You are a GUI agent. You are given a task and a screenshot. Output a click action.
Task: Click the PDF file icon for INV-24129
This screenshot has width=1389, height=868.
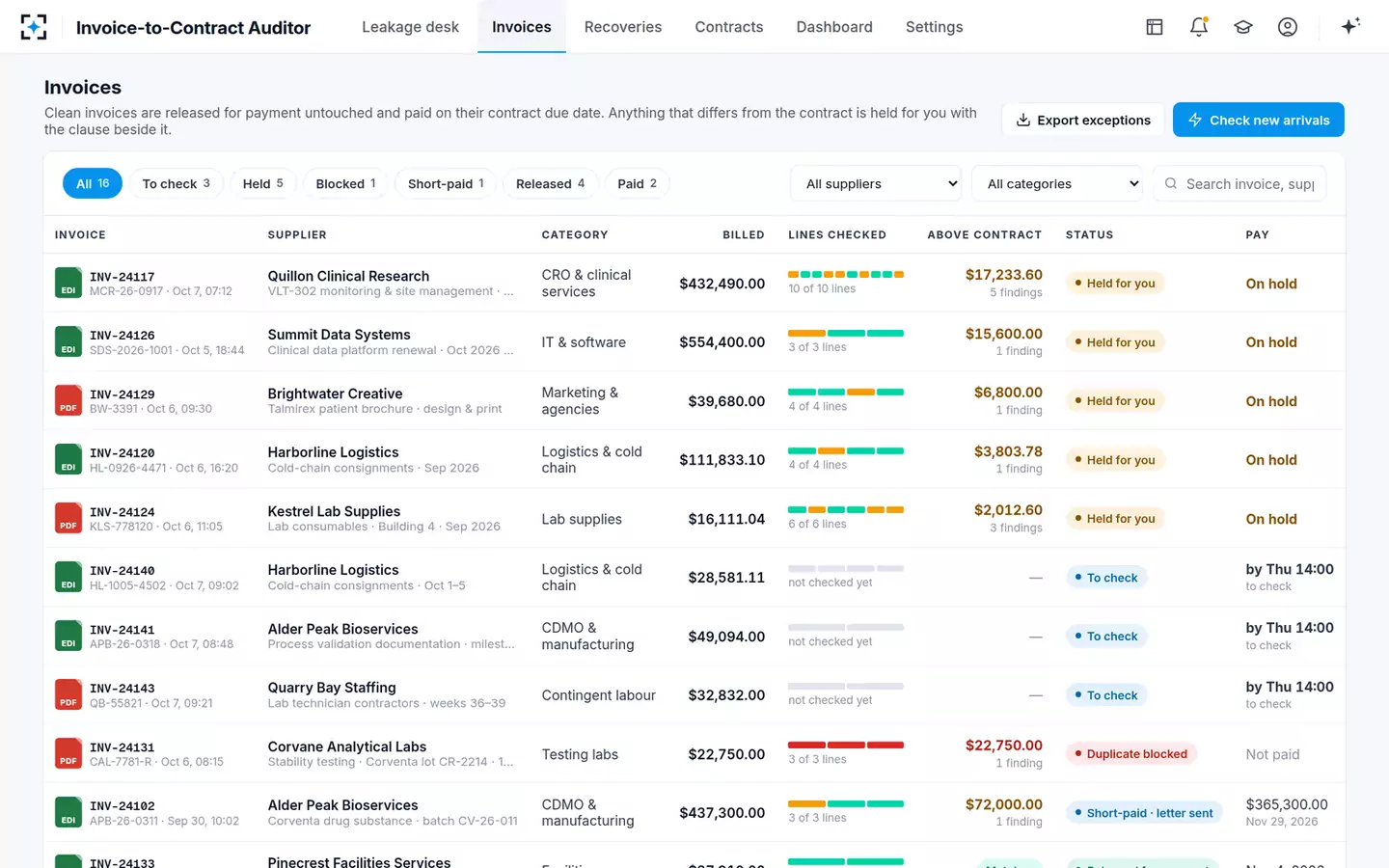click(68, 400)
